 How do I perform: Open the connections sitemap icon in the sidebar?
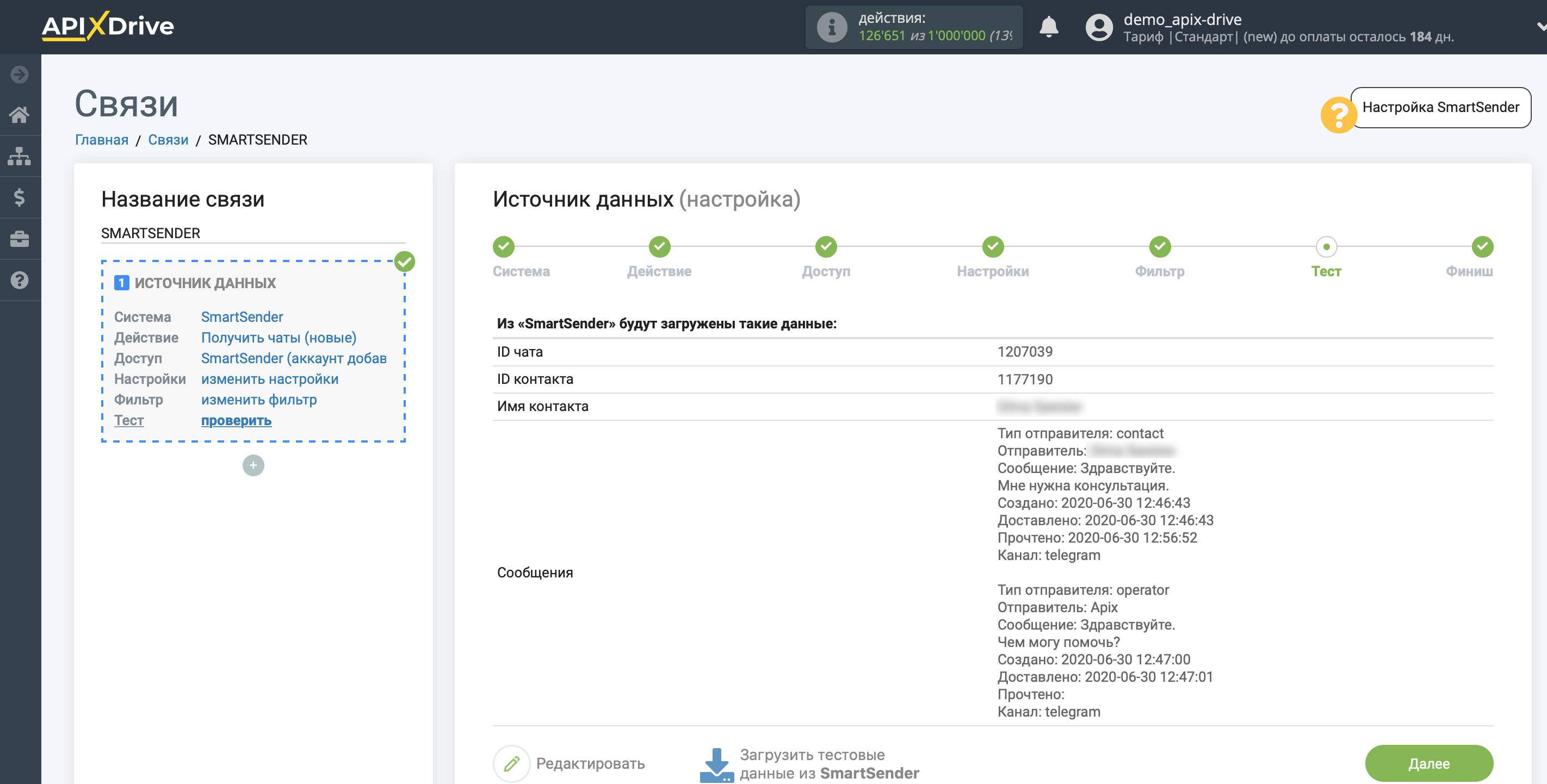tap(20, 156)
